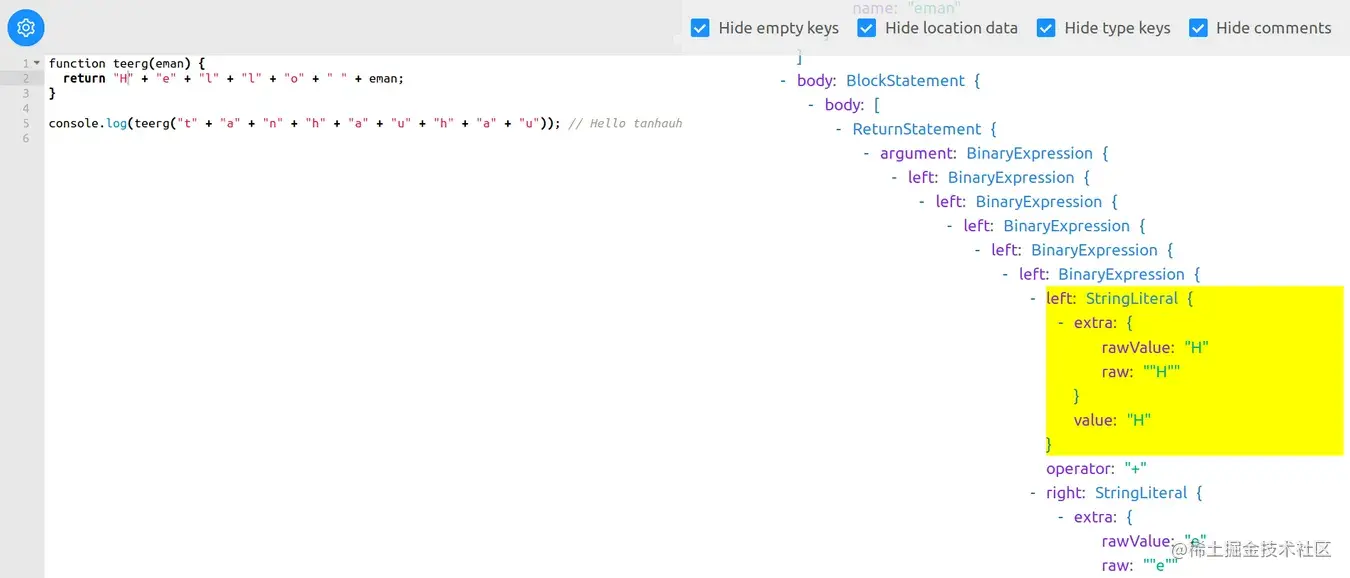This screenshot has height=578, width=1350.
Task: Open the blue gear settings button
Action: pos(26,28)
